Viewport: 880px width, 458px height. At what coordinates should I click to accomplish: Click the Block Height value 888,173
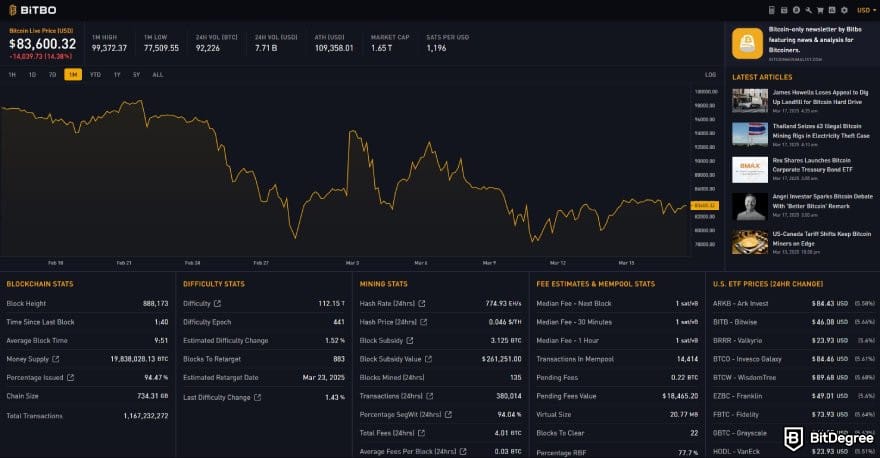click(x=155, y=304)
